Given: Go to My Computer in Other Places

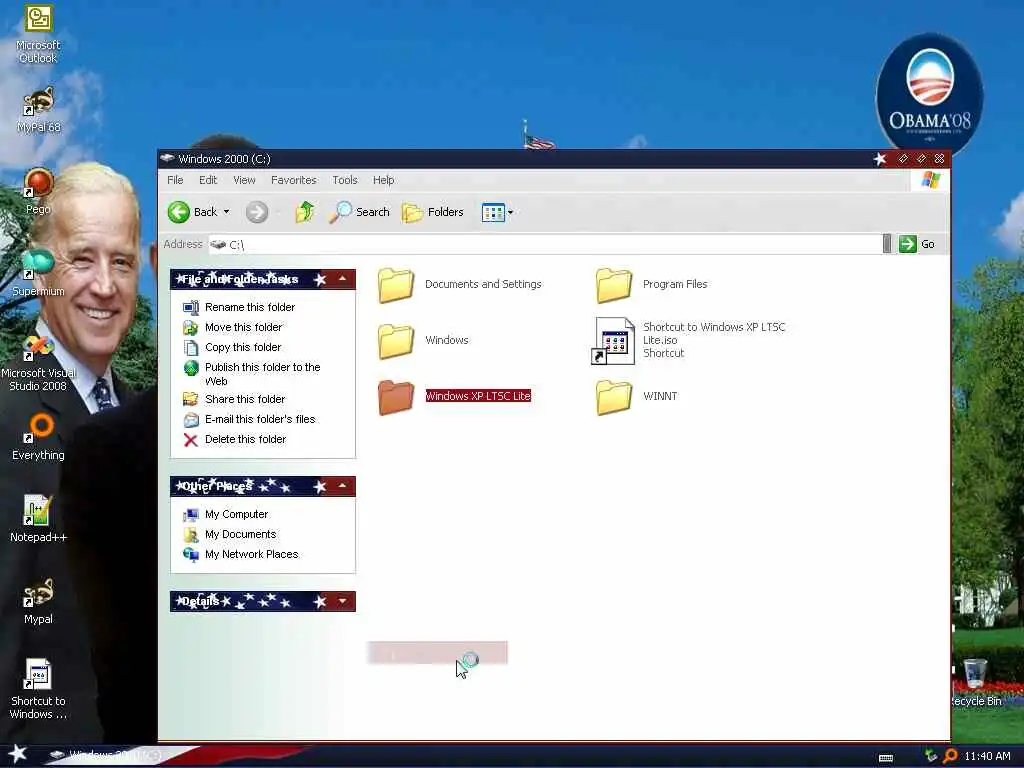Looking at the screenshot, I should click(x=226, y=515).
